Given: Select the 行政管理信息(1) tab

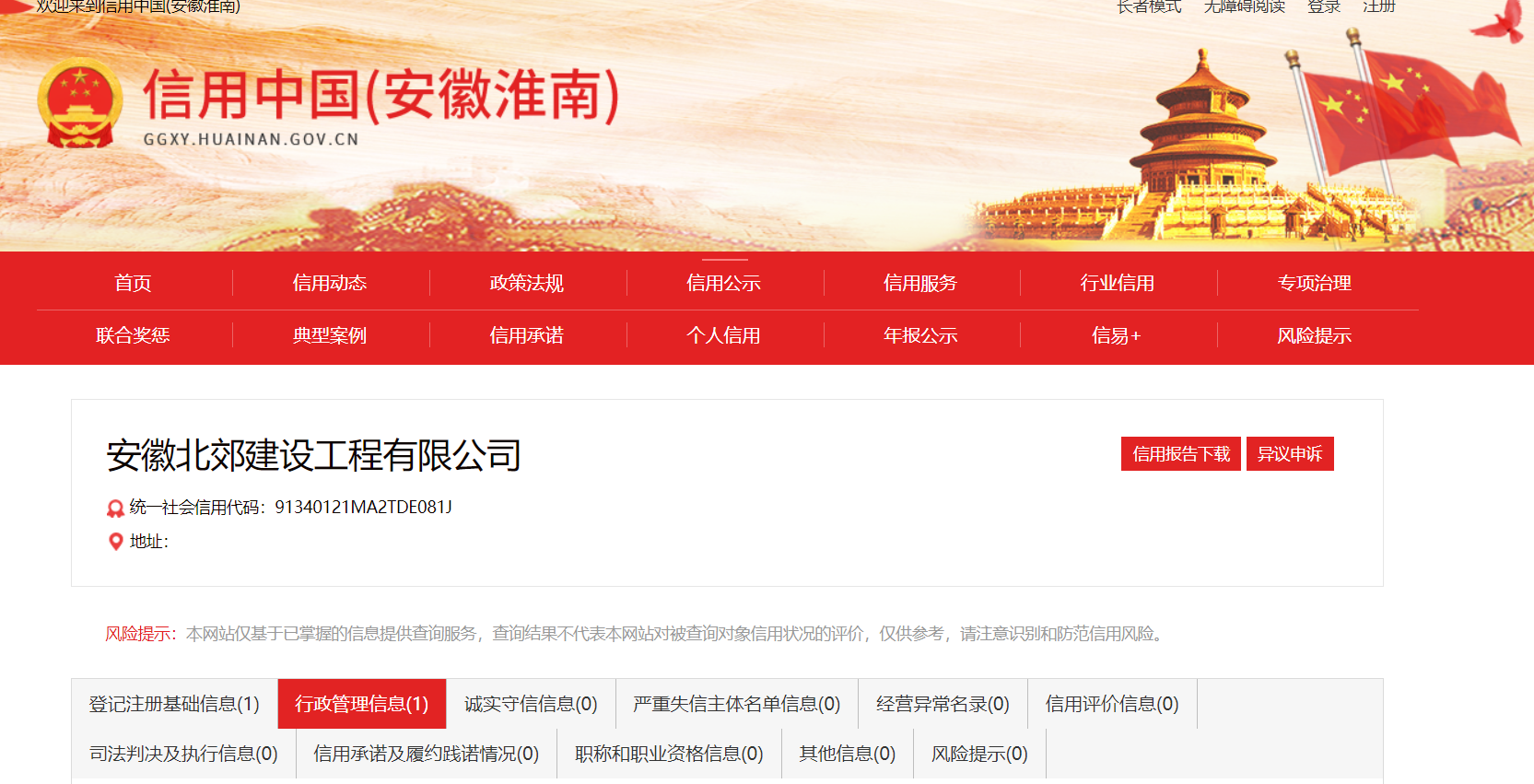Looking at the screenshot, I should (362, 704).
